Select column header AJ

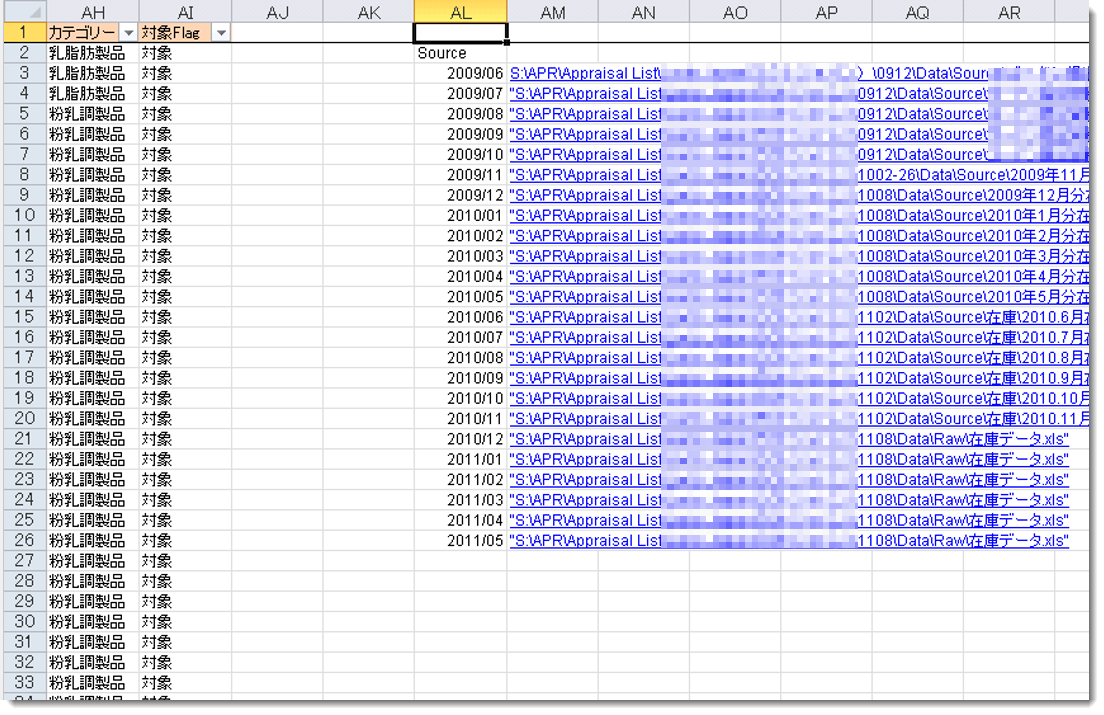click(277, 13)
